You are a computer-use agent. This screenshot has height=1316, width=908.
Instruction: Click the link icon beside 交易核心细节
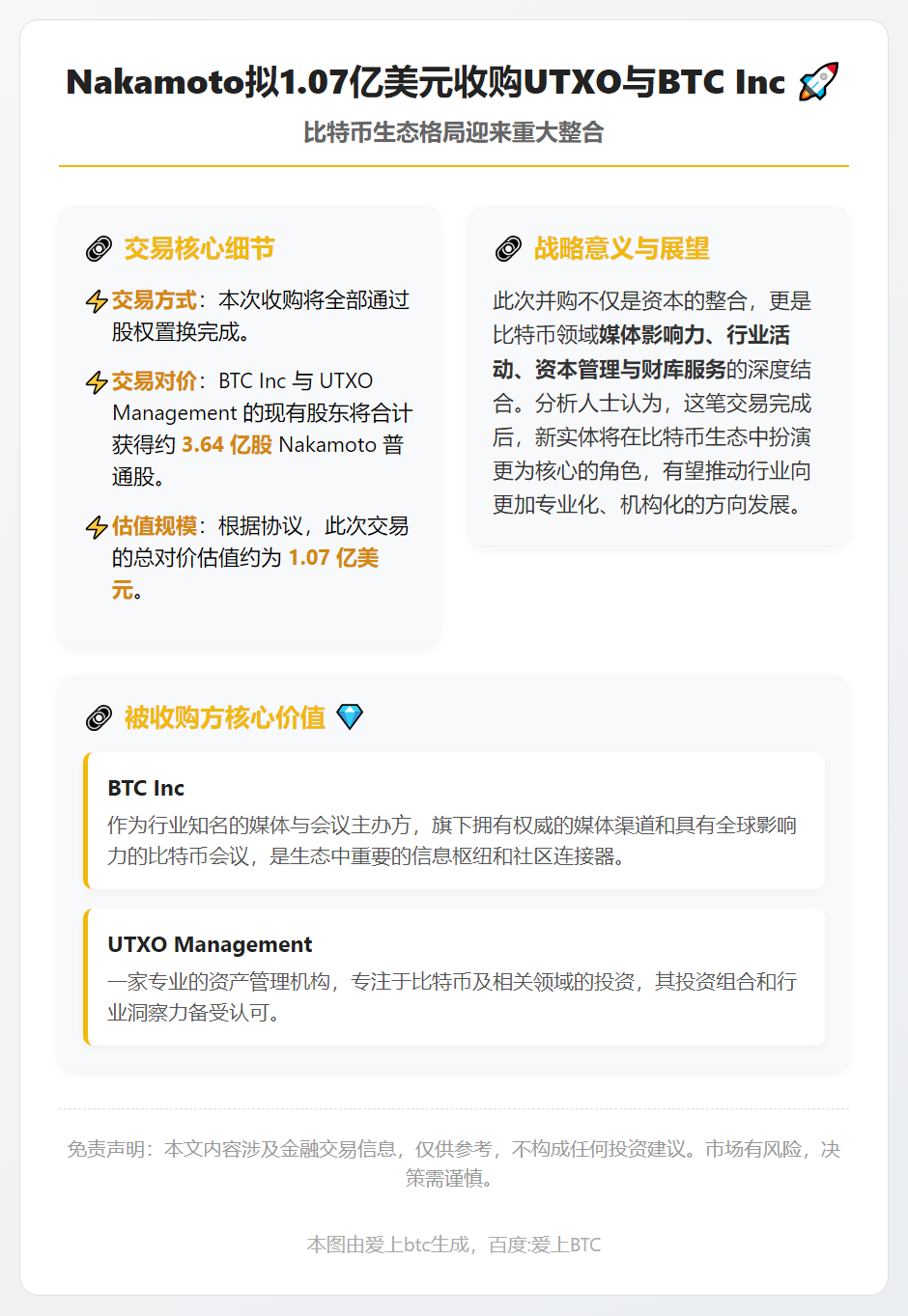click(99, 249)
